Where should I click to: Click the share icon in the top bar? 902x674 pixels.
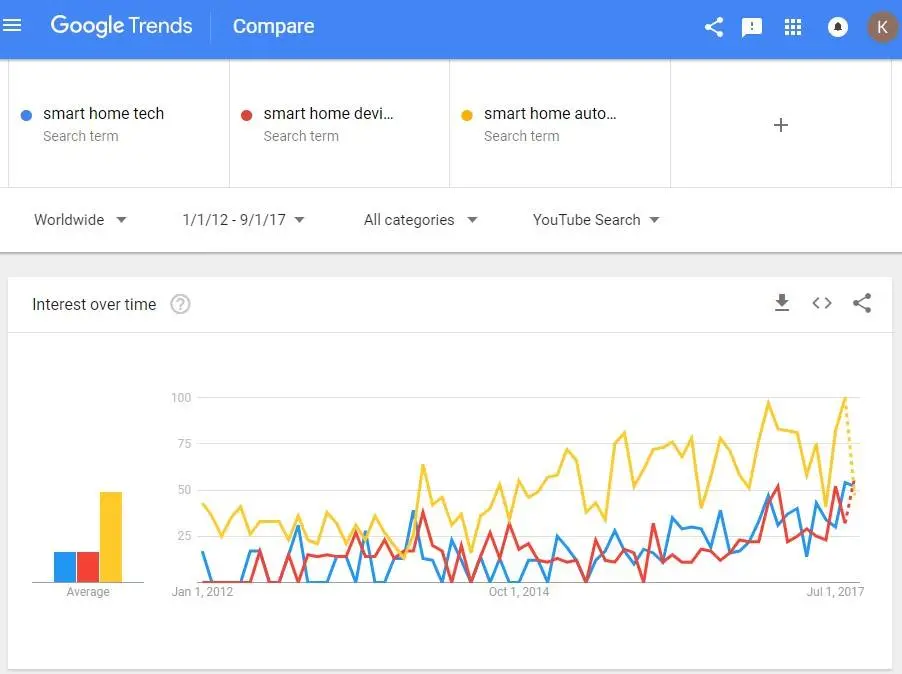coord(713,27)
